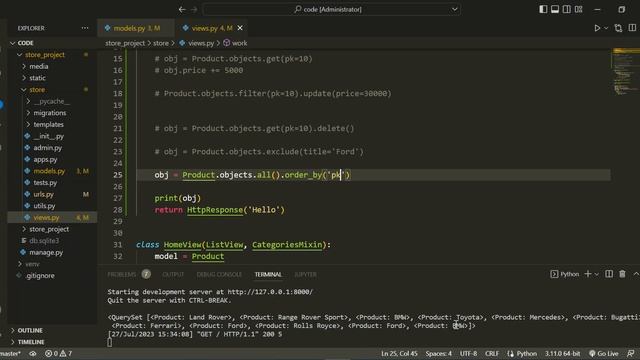This screenshot has width=640, height=360.
Task: Toggle primary sidebar layout icon
Action: tap(543, 9)
